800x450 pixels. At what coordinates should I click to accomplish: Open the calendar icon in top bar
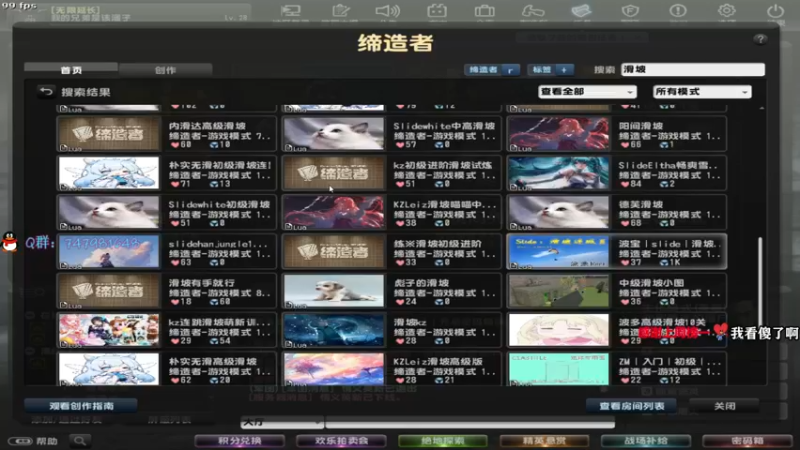(437, 11)
